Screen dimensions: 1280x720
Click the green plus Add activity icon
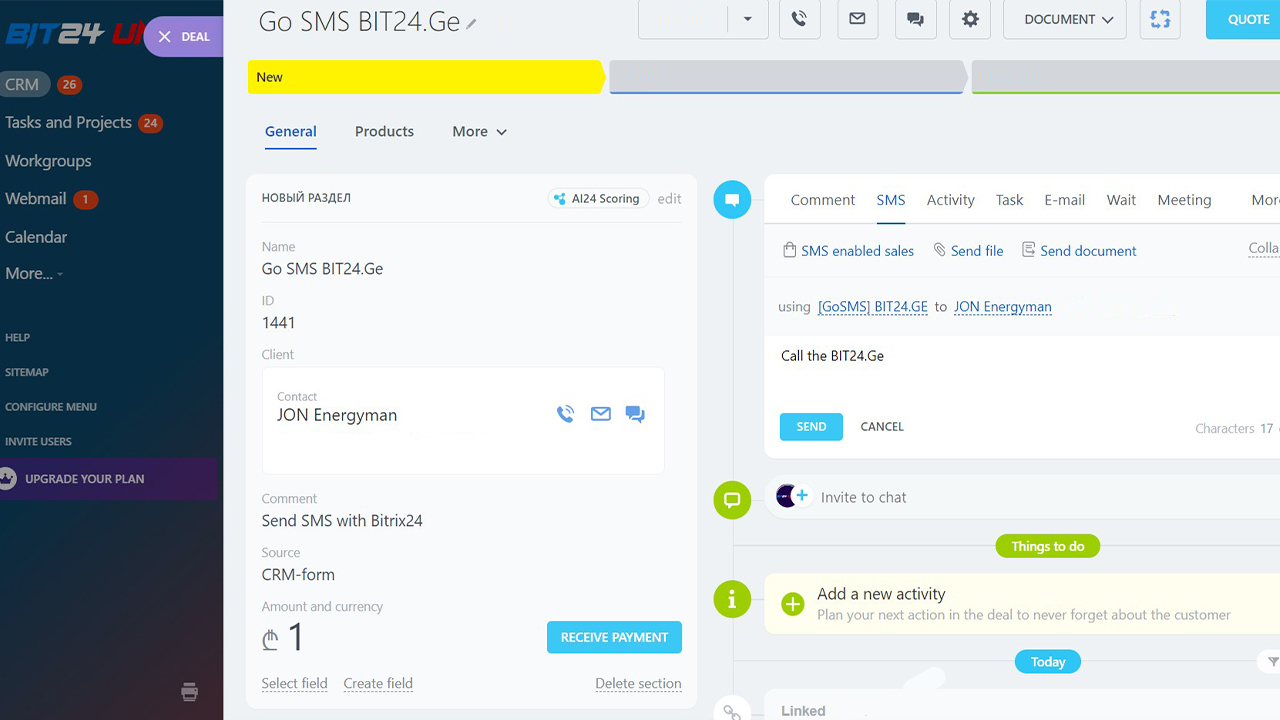793,604
